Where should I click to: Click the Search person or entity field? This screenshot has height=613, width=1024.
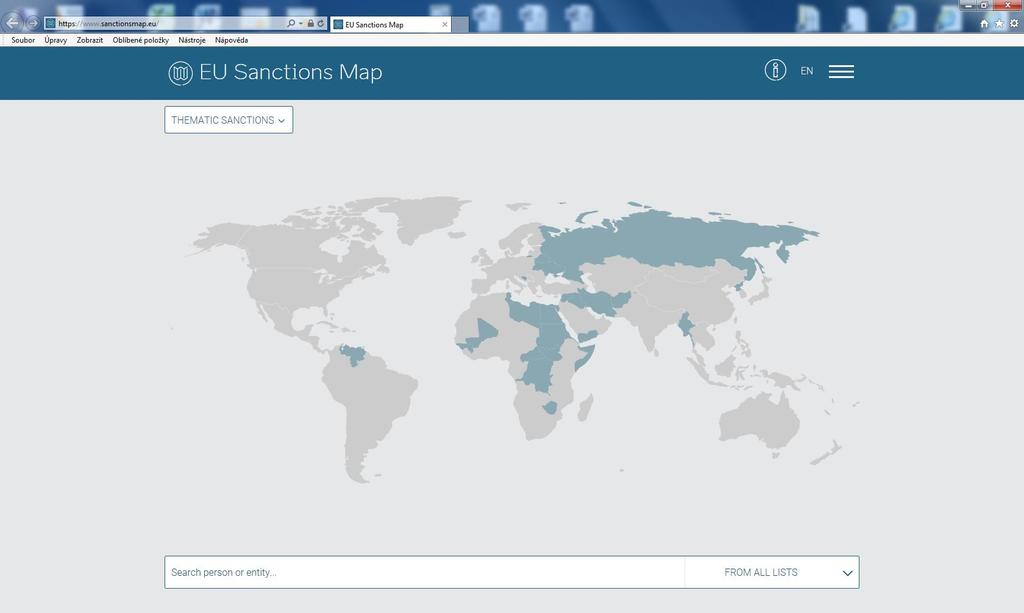coord(424,573)
